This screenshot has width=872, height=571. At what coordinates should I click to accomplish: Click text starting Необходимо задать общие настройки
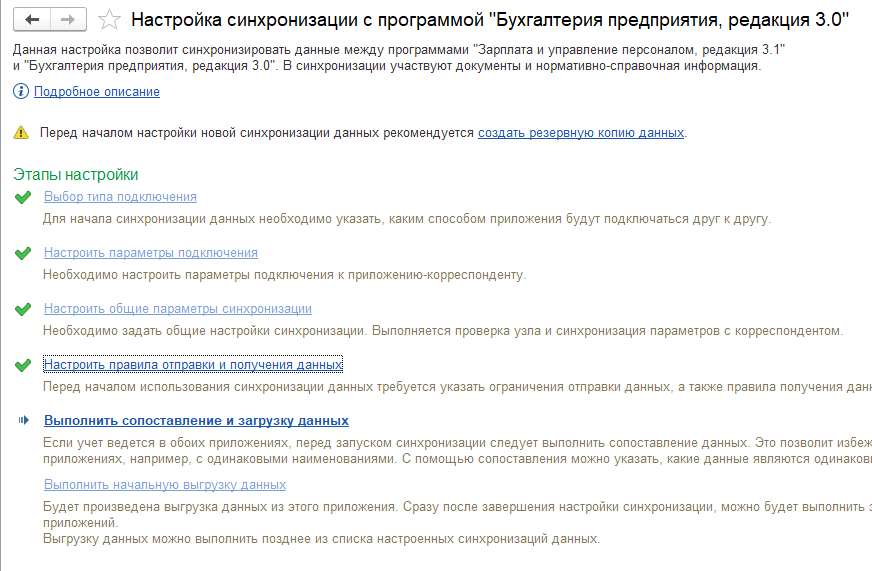(443, 331)
